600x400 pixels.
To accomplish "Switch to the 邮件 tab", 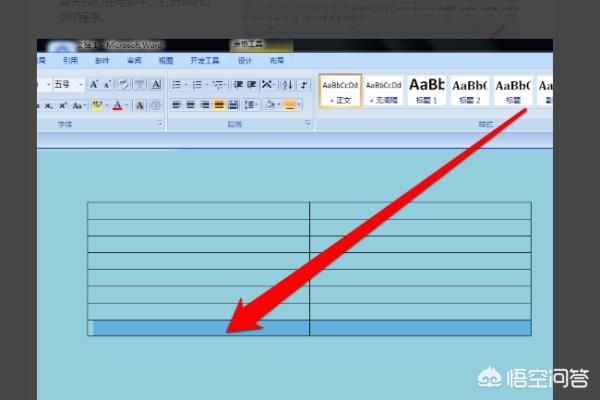I will coord(102,60).
